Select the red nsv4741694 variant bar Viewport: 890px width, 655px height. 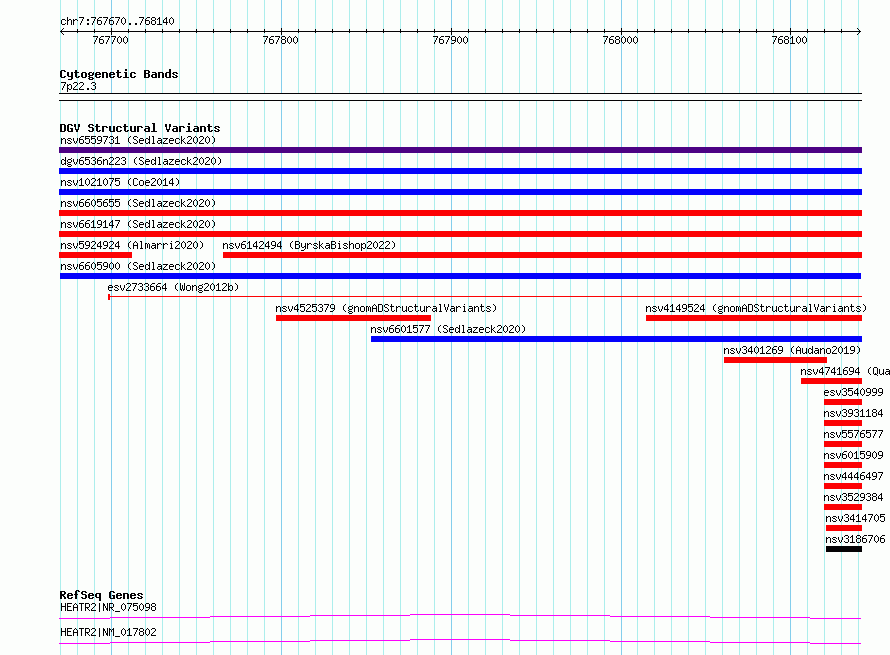[x=832, y=381]
